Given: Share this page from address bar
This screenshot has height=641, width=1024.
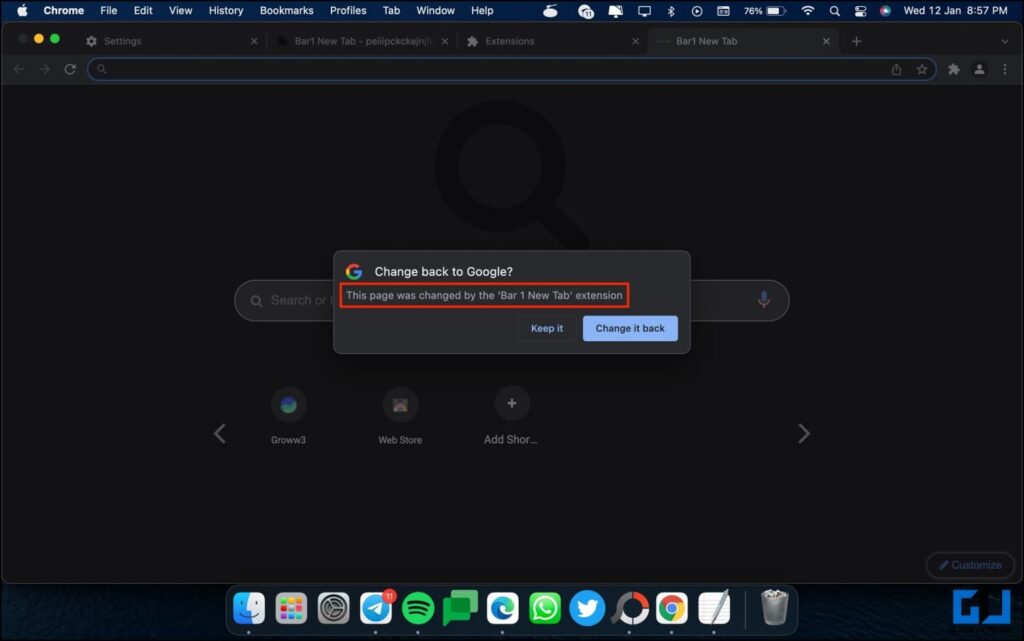Looking at the screenshot, I should click(x=897, y=69).
